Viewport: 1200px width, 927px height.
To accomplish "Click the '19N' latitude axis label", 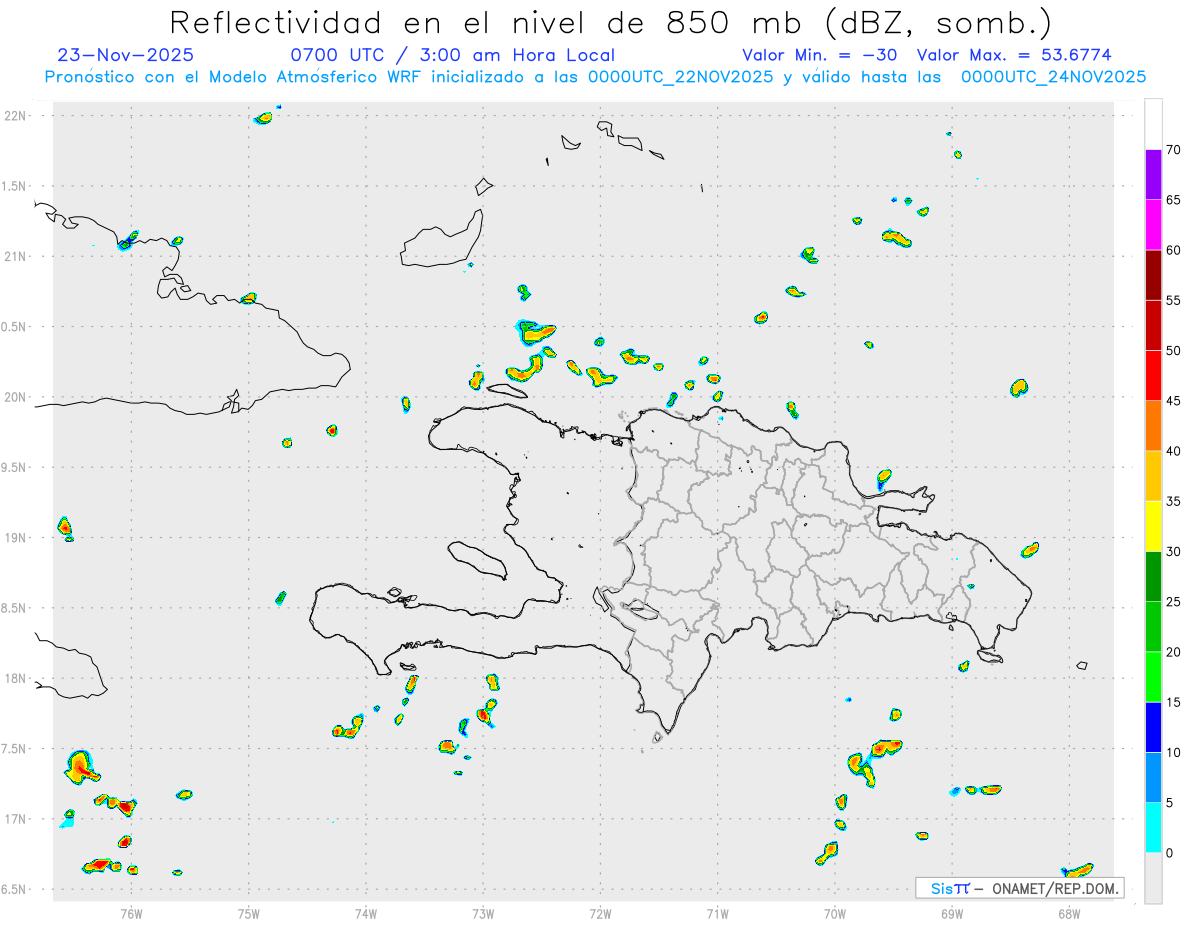I will (x=17, y=537).
